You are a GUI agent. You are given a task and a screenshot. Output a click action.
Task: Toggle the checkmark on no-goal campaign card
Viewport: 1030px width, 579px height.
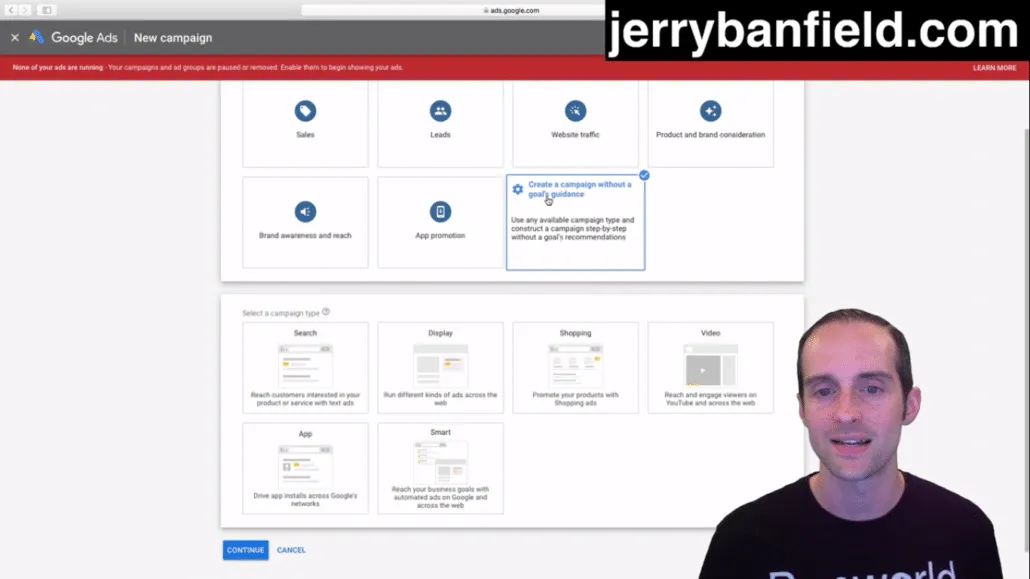coord(644,175)
